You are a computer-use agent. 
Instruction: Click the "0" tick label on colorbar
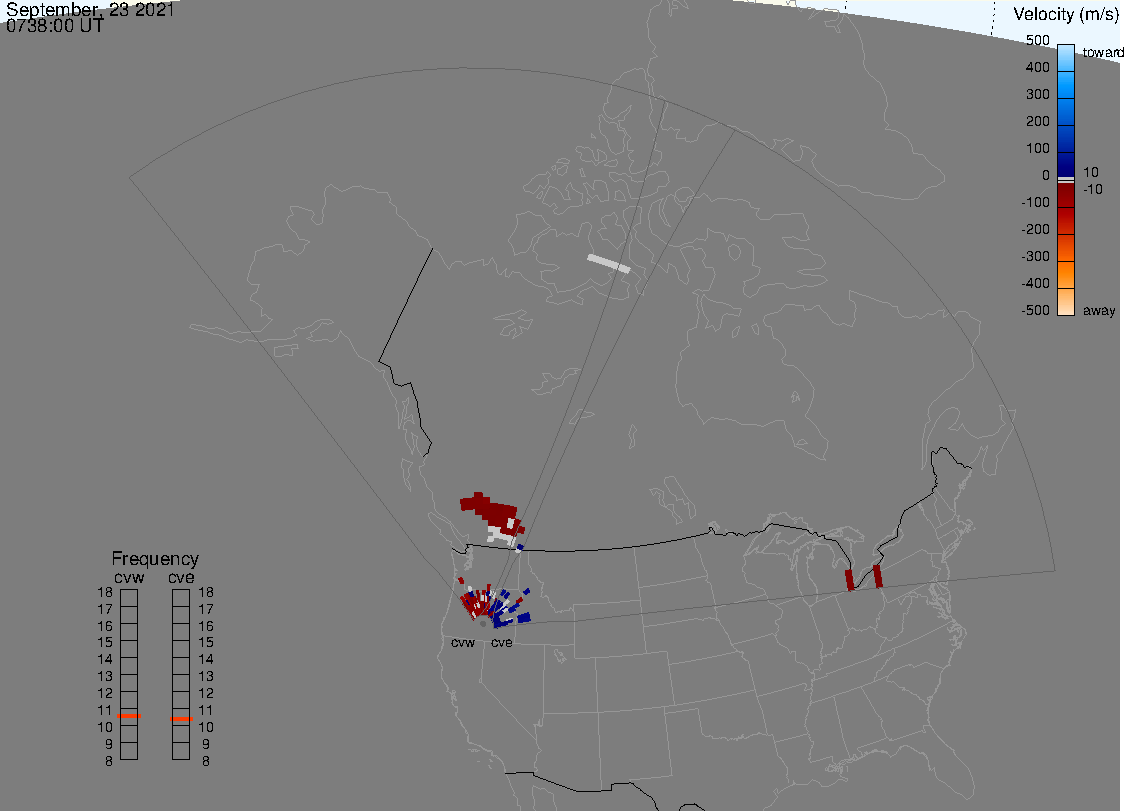tap(1046, 176)
